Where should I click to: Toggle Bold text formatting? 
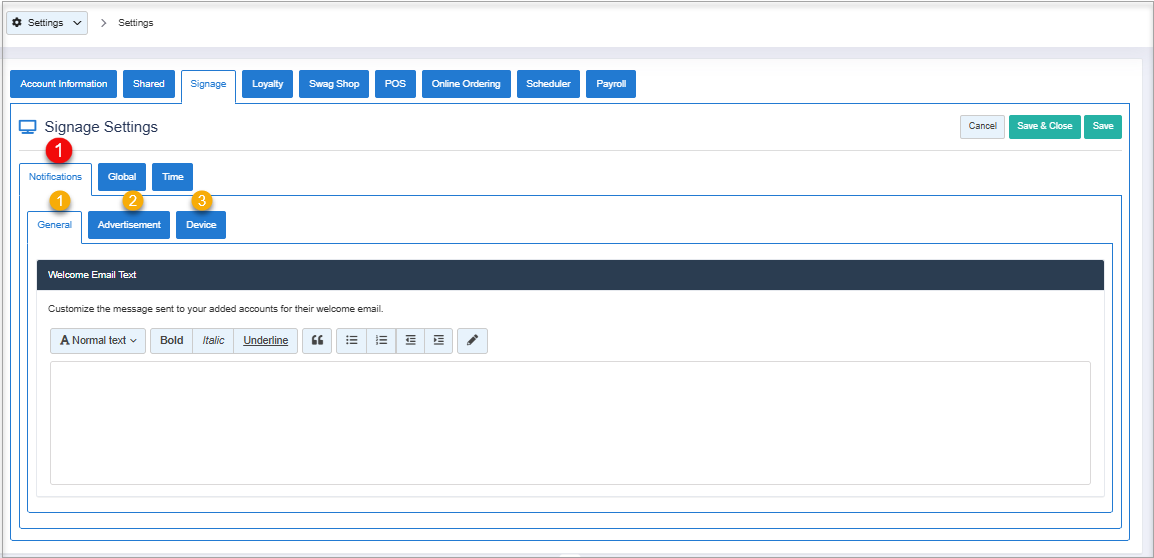pyautogui.click(x=171, y=341)
